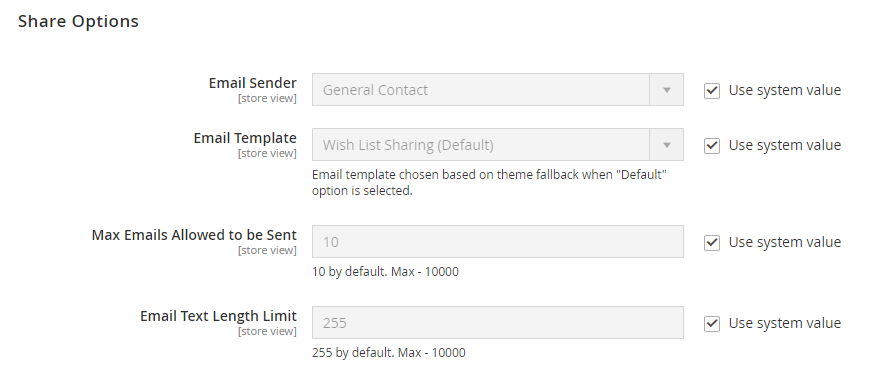Select the General Contact combo box
Image resolution: width=875 pixels, height=384 pixels.
[x=498, y=90]
